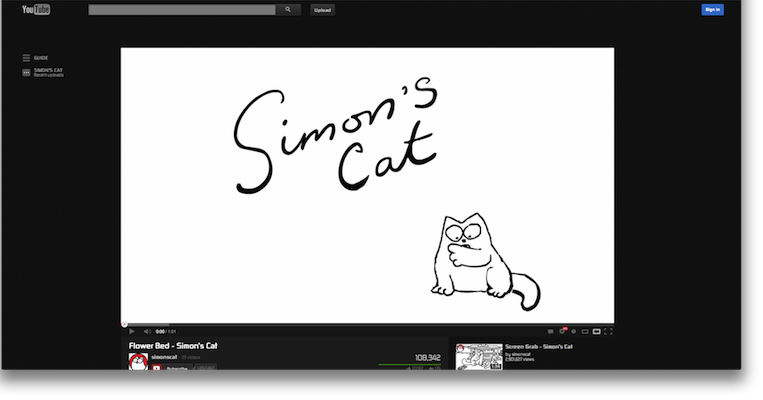Click the search input field

(x=182, y=10)
